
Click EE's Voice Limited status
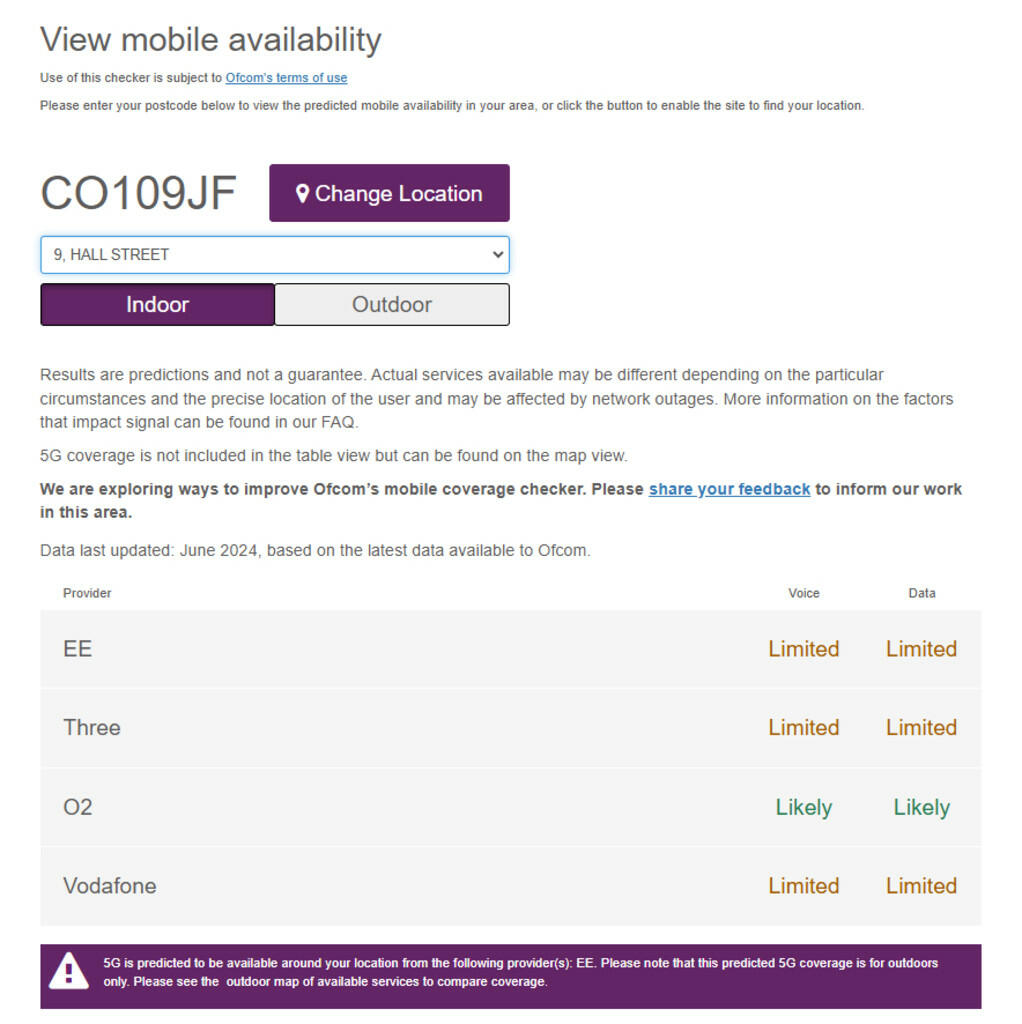pos(803,649)
